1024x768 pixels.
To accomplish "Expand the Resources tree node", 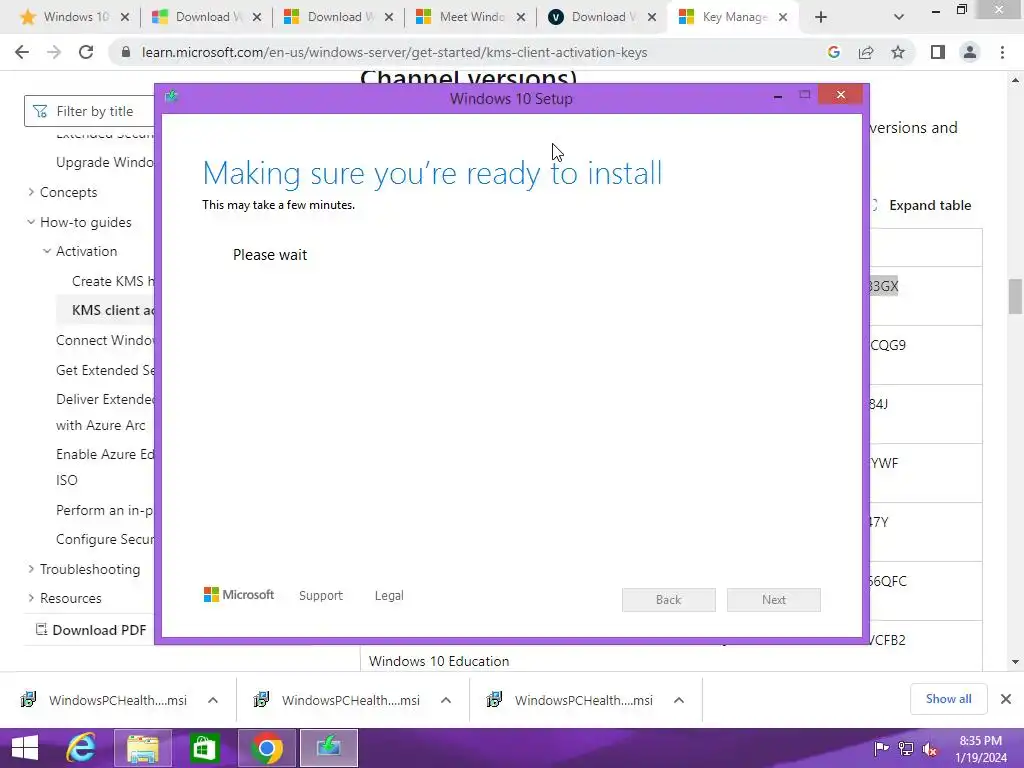I will pyautogui.click(x=31, y=598).
